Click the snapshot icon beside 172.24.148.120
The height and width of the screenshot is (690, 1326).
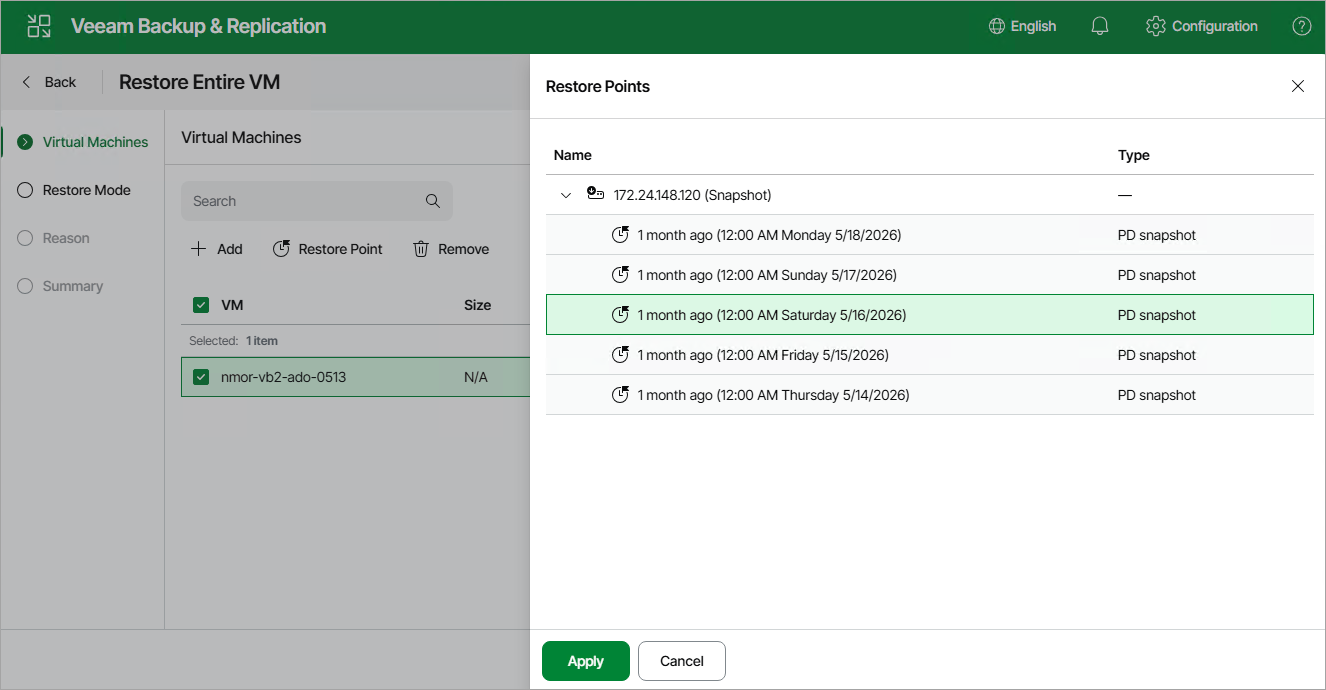[595, 195]
